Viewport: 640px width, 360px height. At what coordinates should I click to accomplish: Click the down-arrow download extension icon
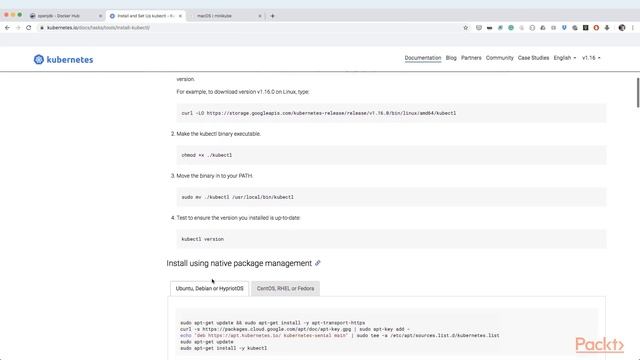click(607, 28)
